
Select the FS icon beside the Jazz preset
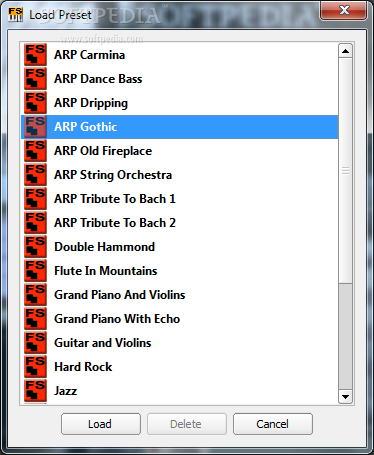click(x=35, y=391)
